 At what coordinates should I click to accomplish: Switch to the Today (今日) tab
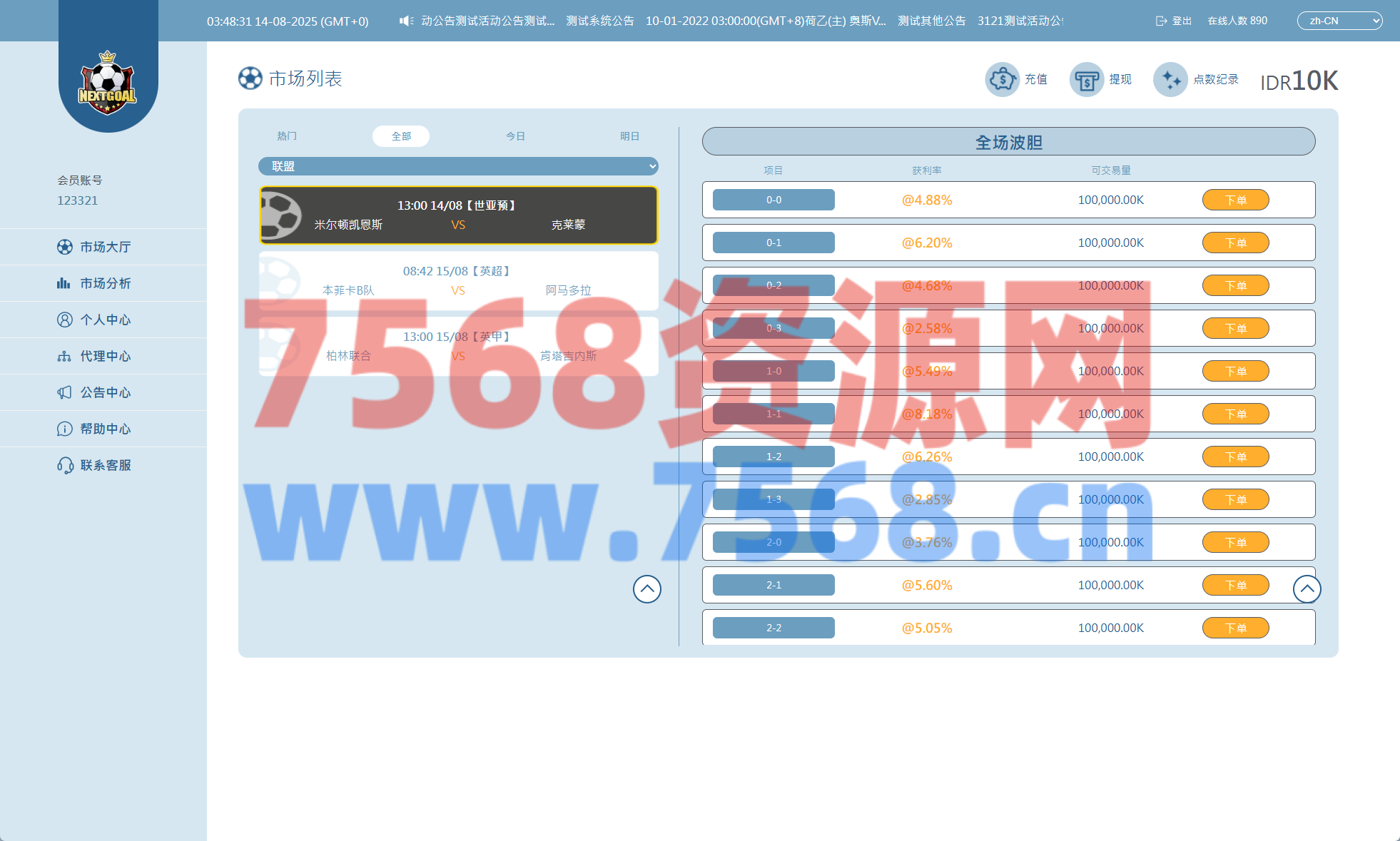coord(515,136)
